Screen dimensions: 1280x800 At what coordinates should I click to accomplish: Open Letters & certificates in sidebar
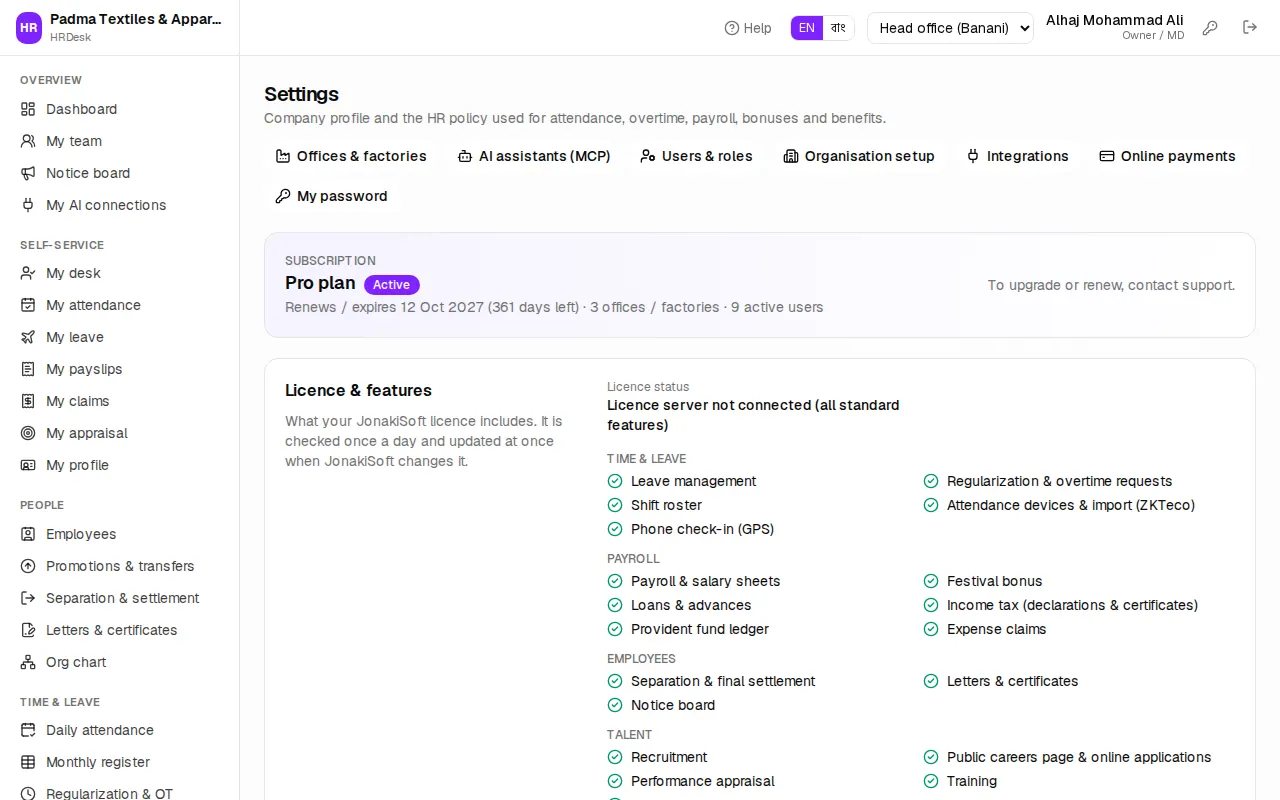[x=120, y=630]
